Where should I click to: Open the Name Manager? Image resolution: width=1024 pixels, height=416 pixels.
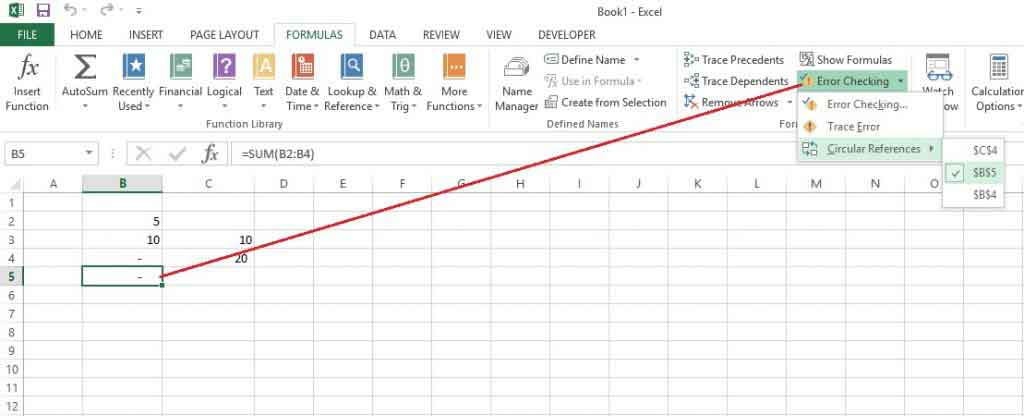(516, 83)
